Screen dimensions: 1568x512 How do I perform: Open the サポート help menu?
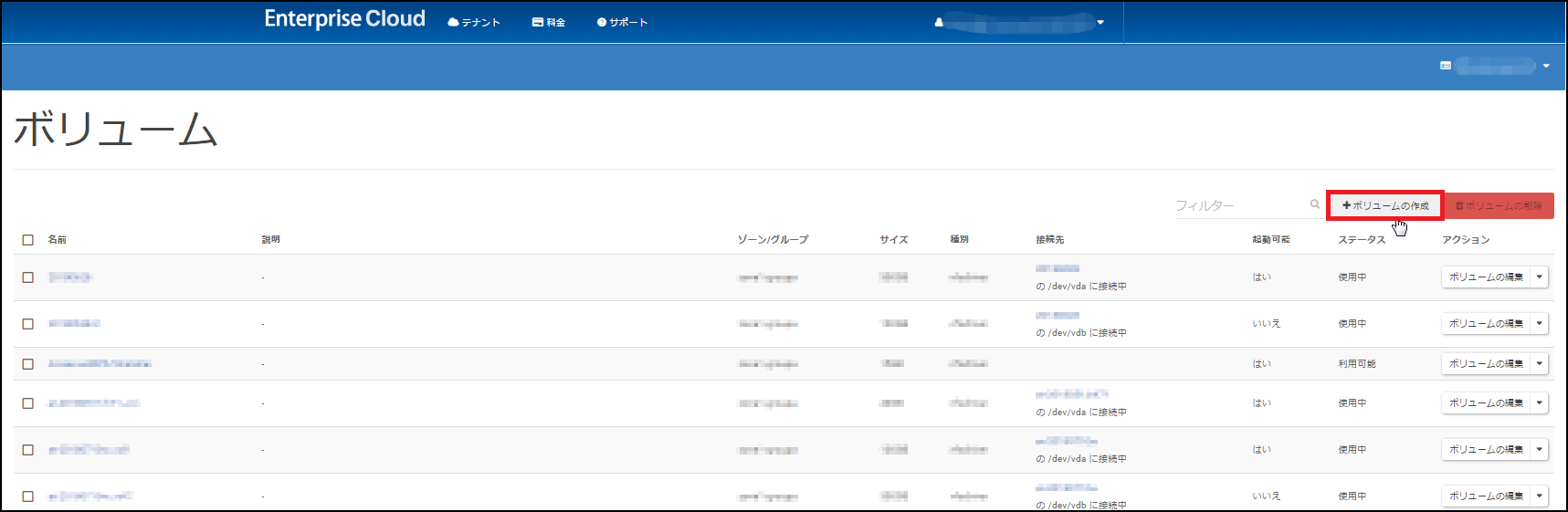tap(622, 23)
